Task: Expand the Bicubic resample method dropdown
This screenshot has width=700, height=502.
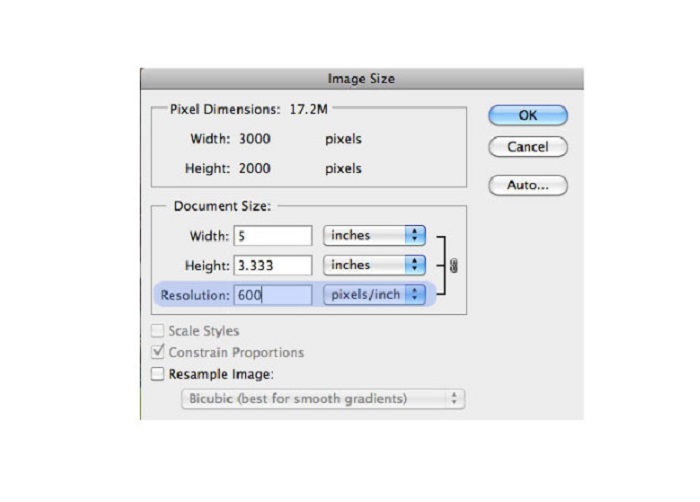Action: tap(323, 399)
